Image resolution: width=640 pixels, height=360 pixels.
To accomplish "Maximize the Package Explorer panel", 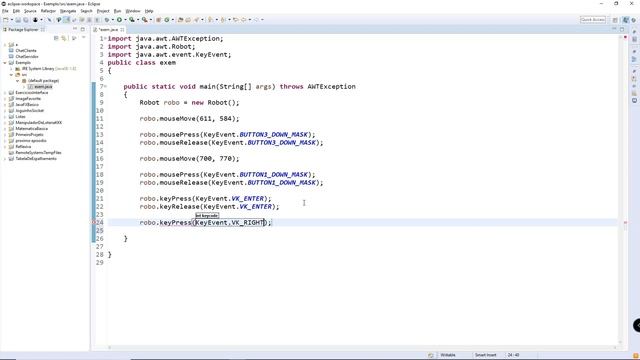I will coord(83,29).
